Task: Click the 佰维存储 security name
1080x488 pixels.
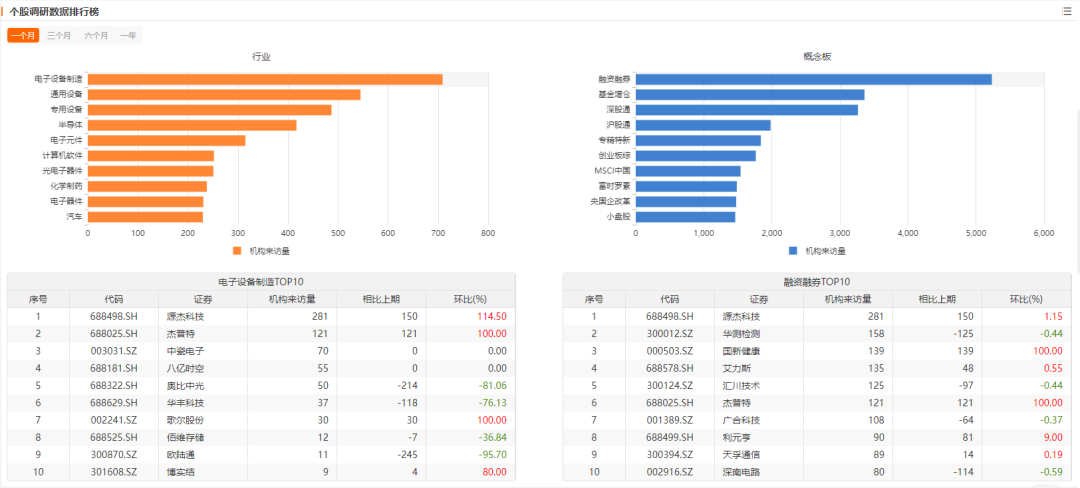Action: 185,437
